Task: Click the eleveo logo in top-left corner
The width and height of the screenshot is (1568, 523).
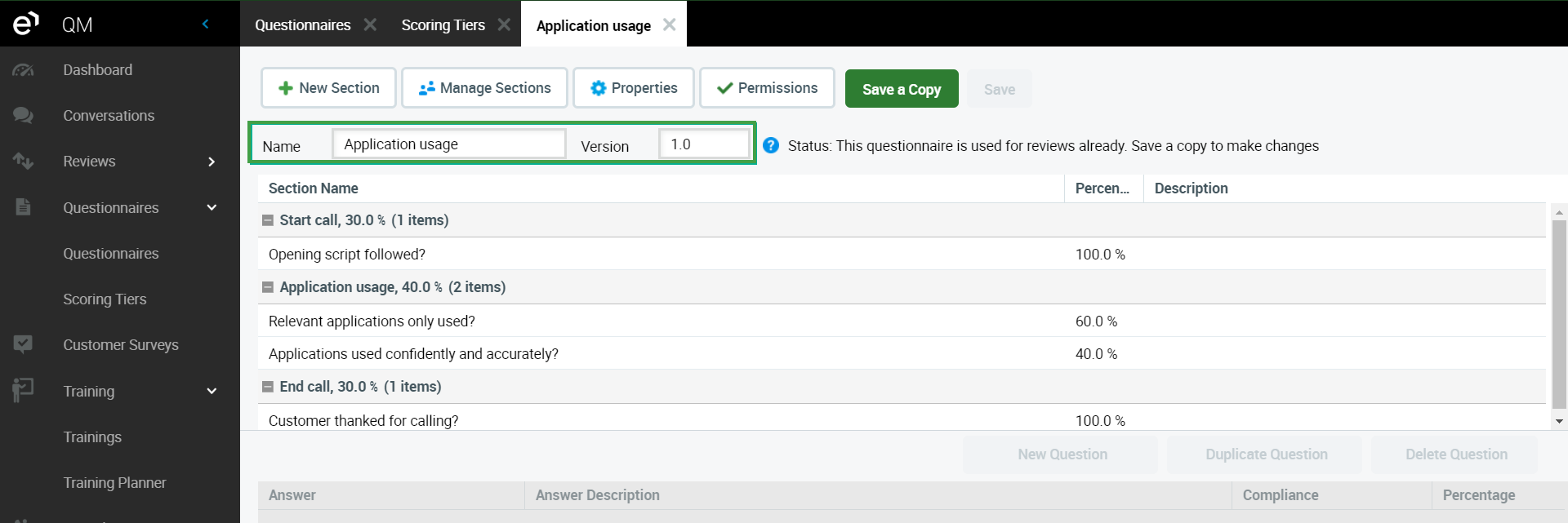Action: pos(25,24)
